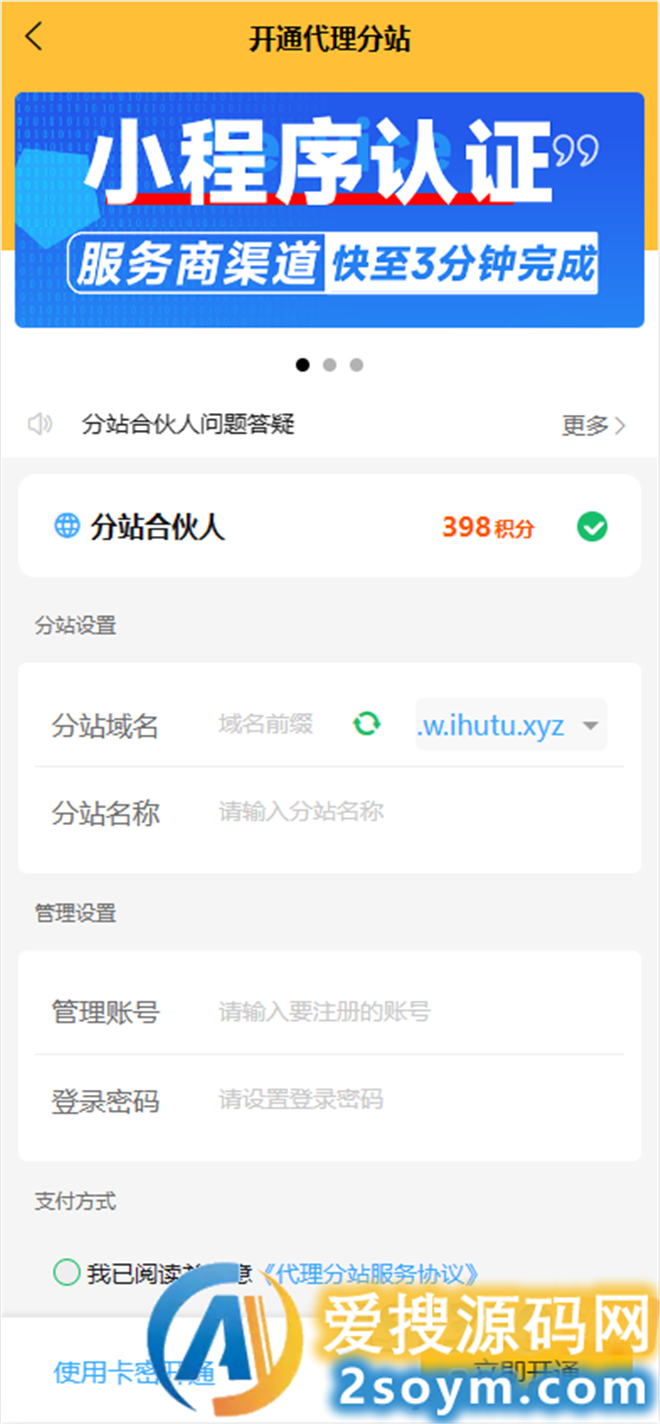Focus the 域名前缀 input field
This screenshot has height=1424, width=660.
(x=277, y=724)
